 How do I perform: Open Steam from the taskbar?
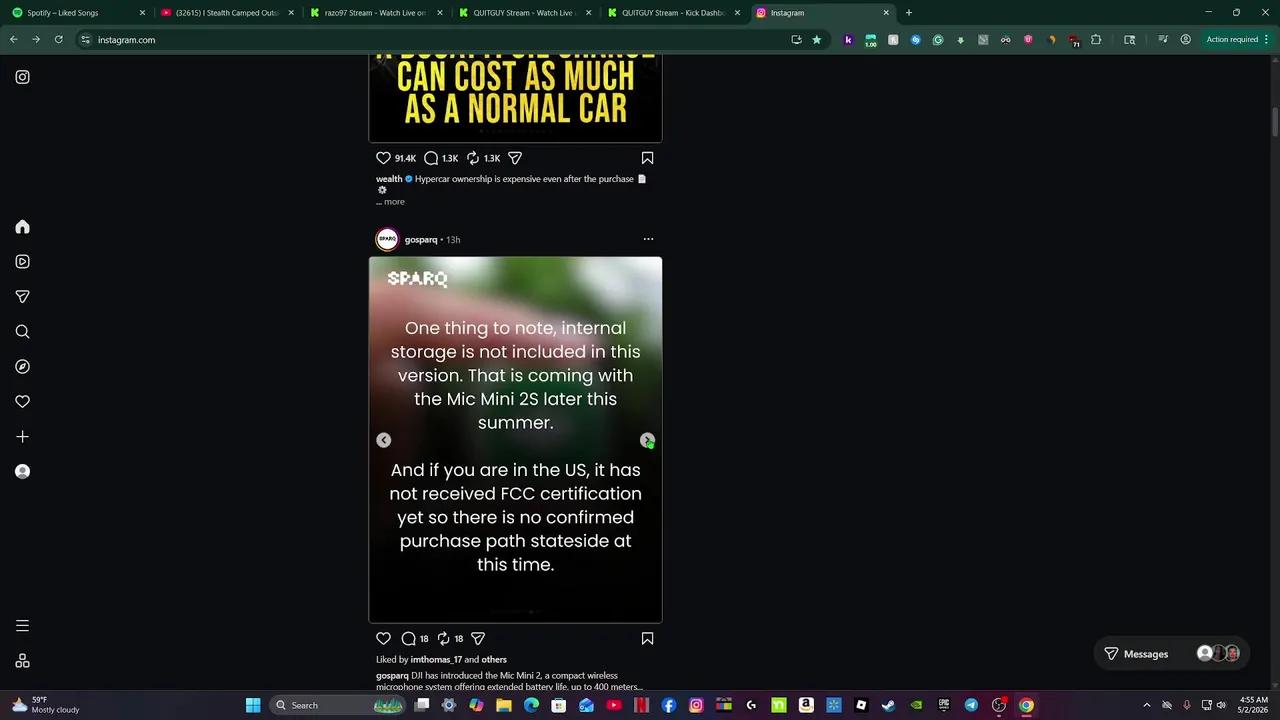coord(888,705)
